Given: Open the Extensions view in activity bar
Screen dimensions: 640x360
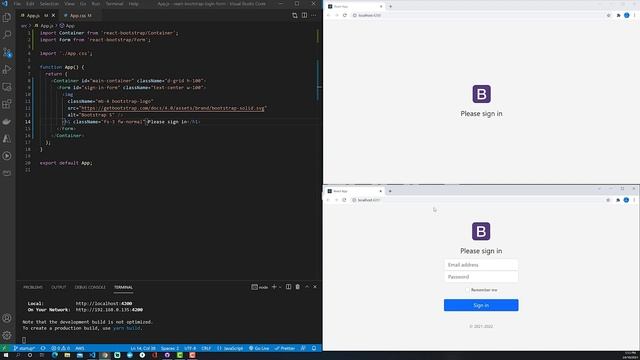Looking at the screenshot, I should [7, 104].
